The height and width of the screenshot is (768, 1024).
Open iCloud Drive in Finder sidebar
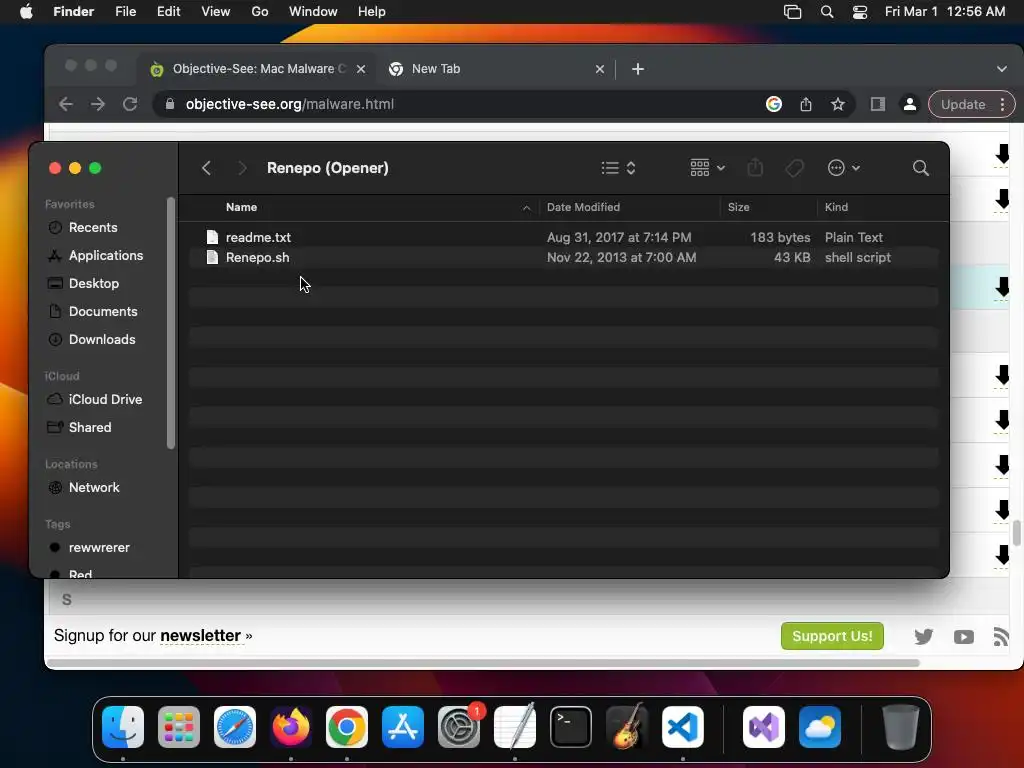coord(105,399)
